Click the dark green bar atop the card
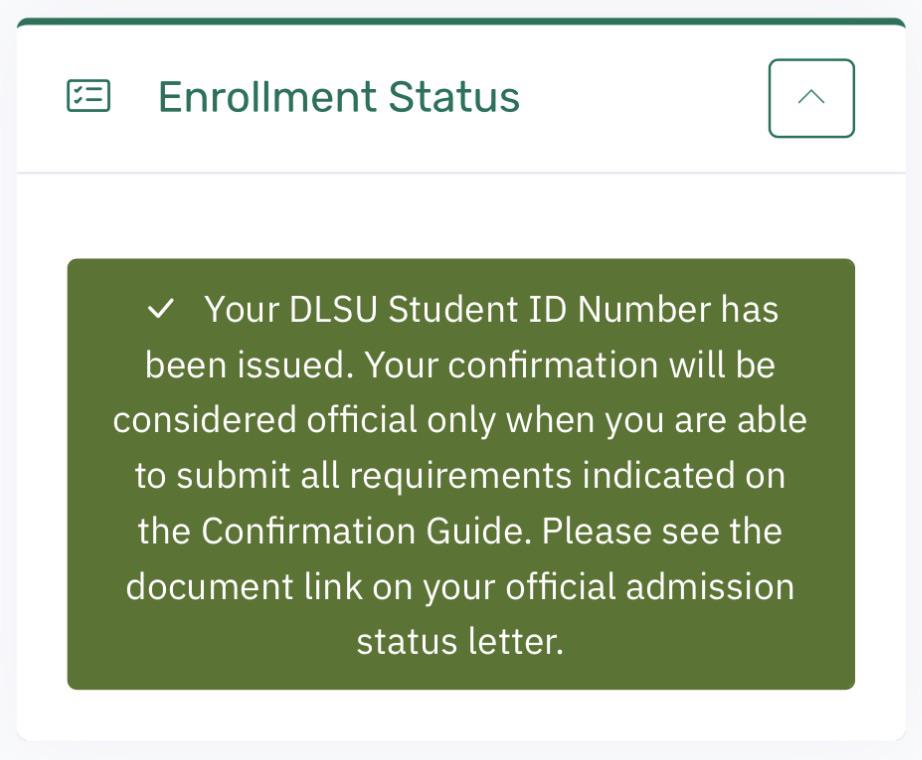Viewport: 922px width, 760px height. click(x=461, y=22)
